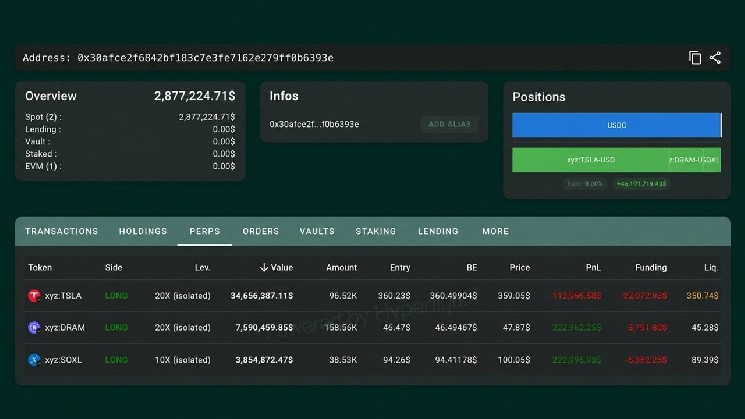Click SOXL's 10X (isolated) leverage cell

(182, 360)
